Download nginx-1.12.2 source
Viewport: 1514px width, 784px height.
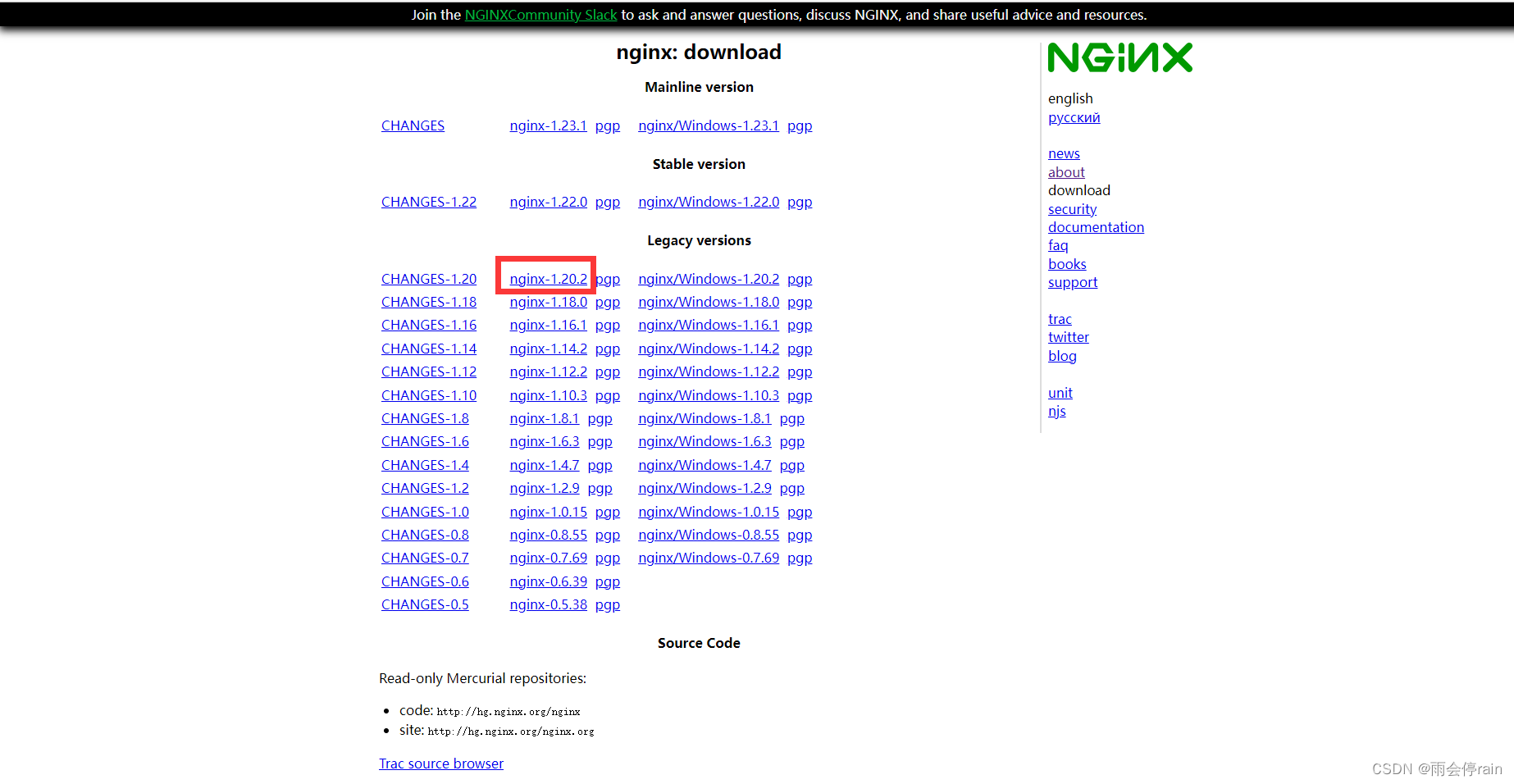(x=548, y=371)
